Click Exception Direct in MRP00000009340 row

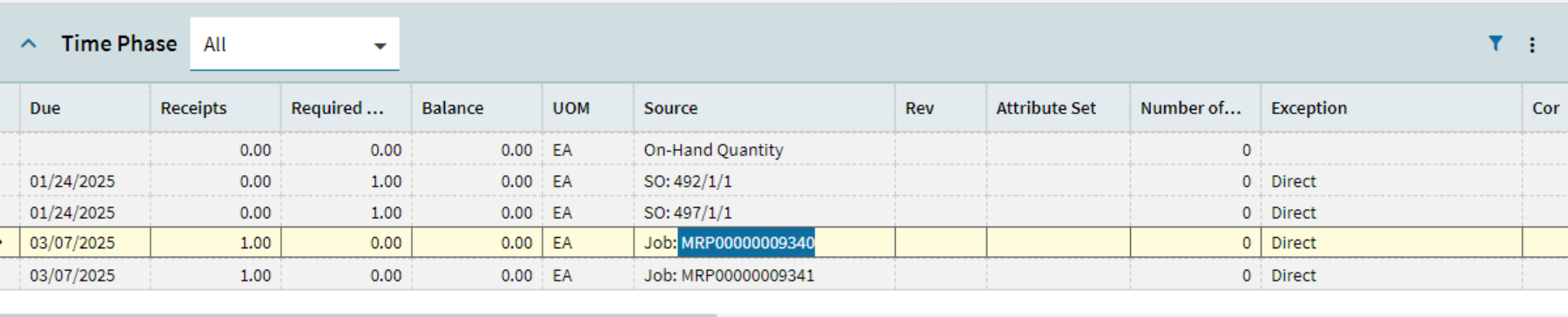pos(1391,243)
